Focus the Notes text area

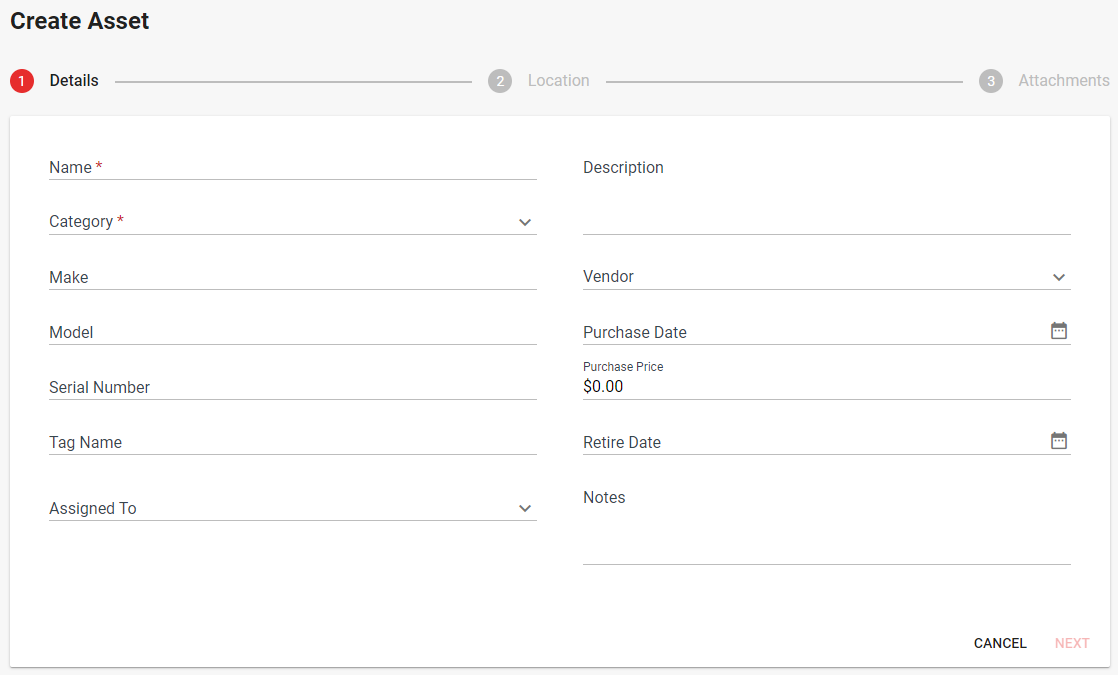[x=826, y=525]
